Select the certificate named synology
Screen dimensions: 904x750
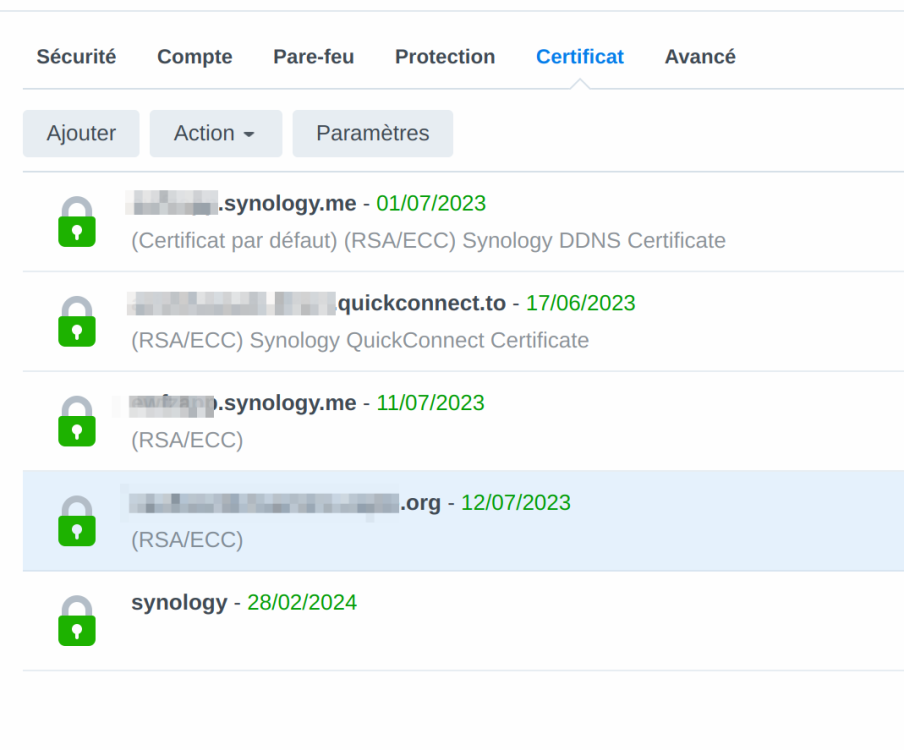tap(179, 603)
